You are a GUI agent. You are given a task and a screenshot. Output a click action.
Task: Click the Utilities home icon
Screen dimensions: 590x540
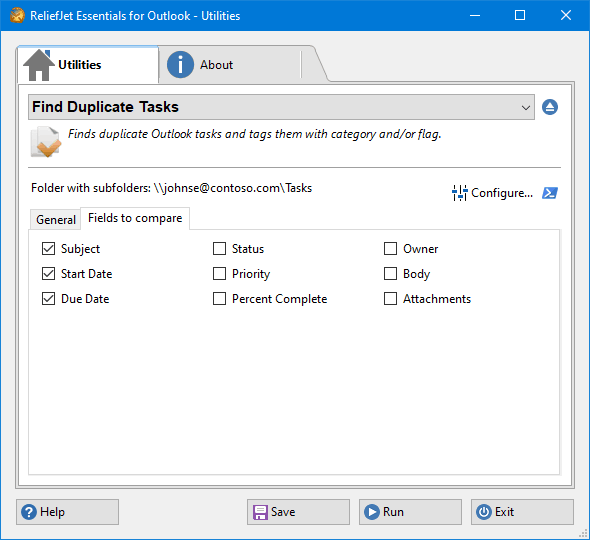(39, 65)
